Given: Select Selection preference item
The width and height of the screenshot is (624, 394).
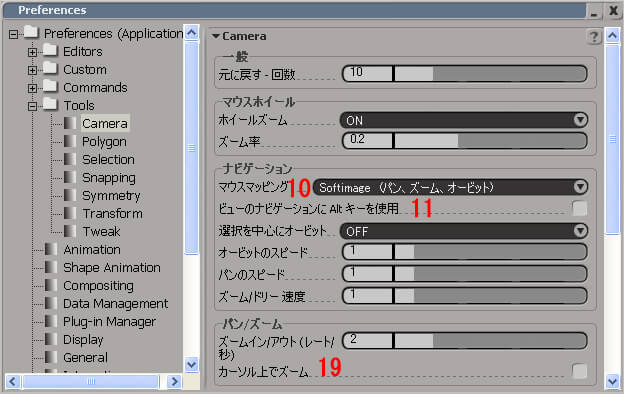Looking at the screenshot, I should pyautogui.click(x=108, y=160).
